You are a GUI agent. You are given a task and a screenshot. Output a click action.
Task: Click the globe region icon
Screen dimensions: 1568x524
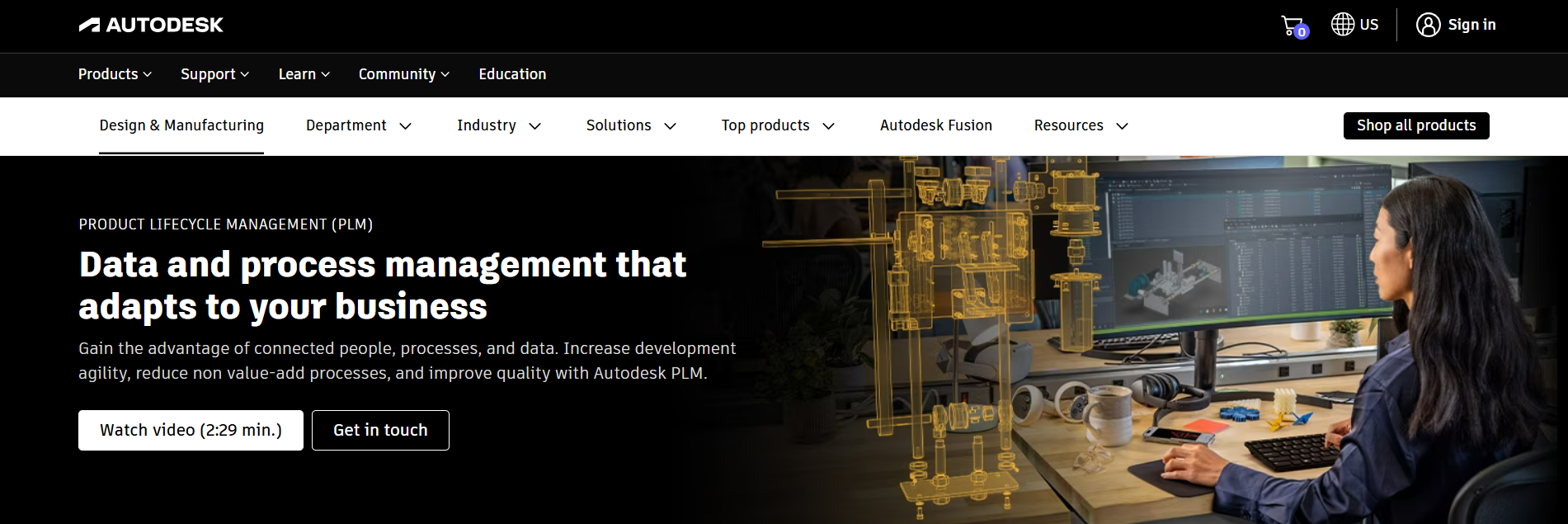[1343, 25]
